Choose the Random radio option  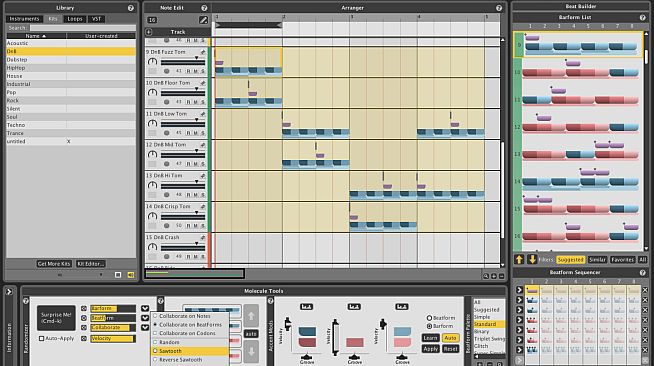[155, 342]
